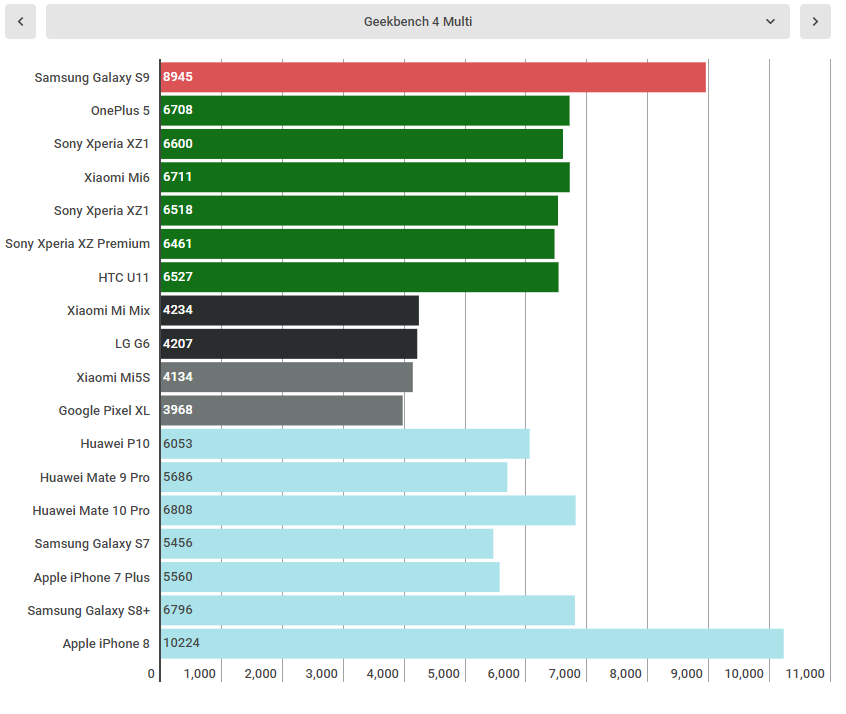Click the OnePlus 5 bar showing 6708
Viewport: 846px width, 714px height.
click(365, 111)
